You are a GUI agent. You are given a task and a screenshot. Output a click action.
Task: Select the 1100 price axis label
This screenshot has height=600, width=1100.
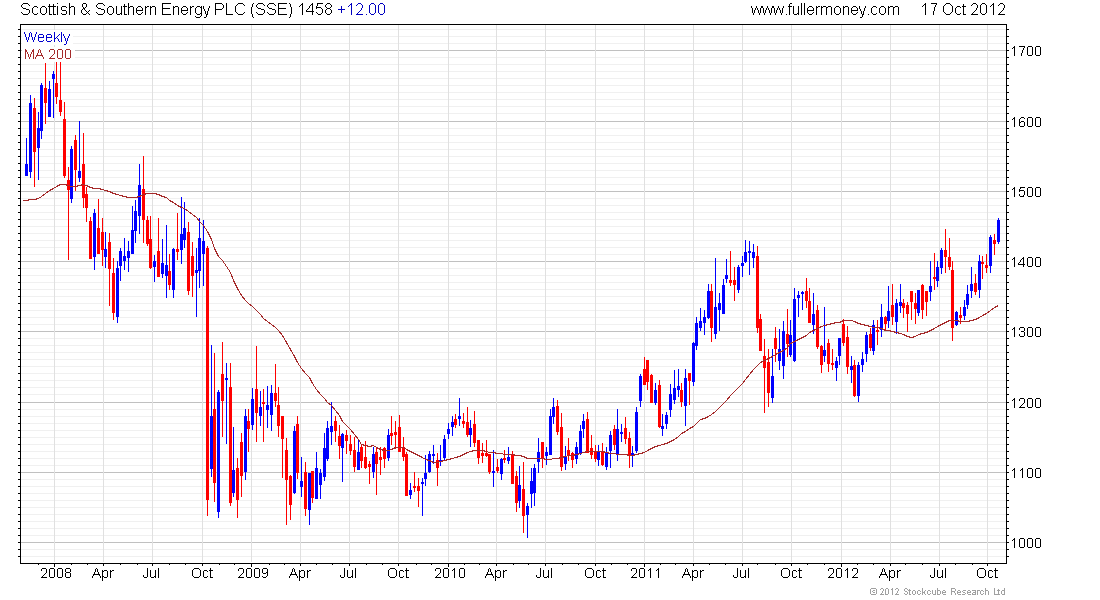(x=1026, y=474)
